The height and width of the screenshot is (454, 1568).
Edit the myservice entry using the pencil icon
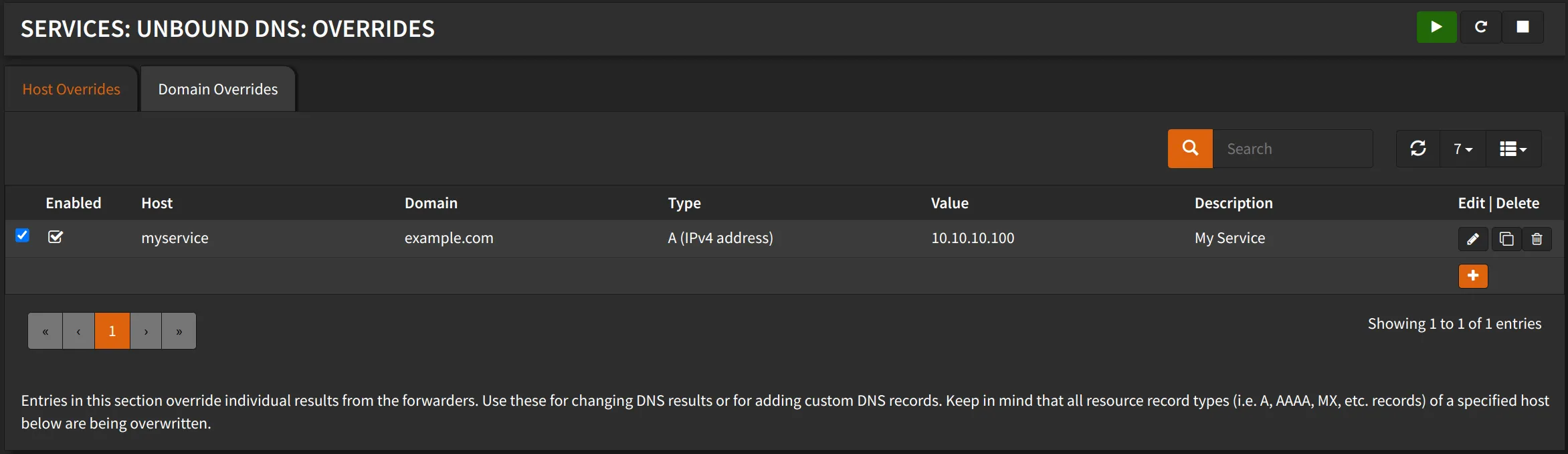pos(1472,238)
